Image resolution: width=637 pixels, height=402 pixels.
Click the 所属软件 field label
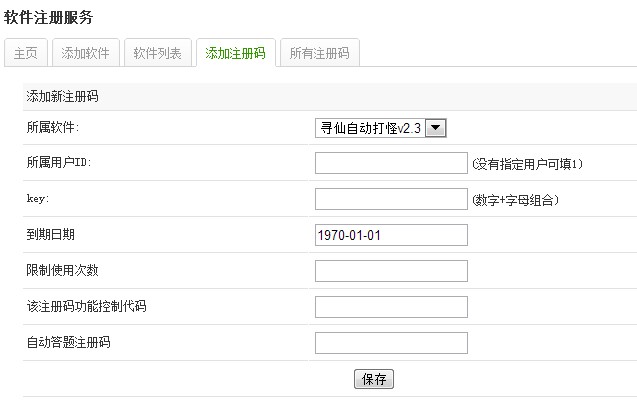(x=53, y=128)
